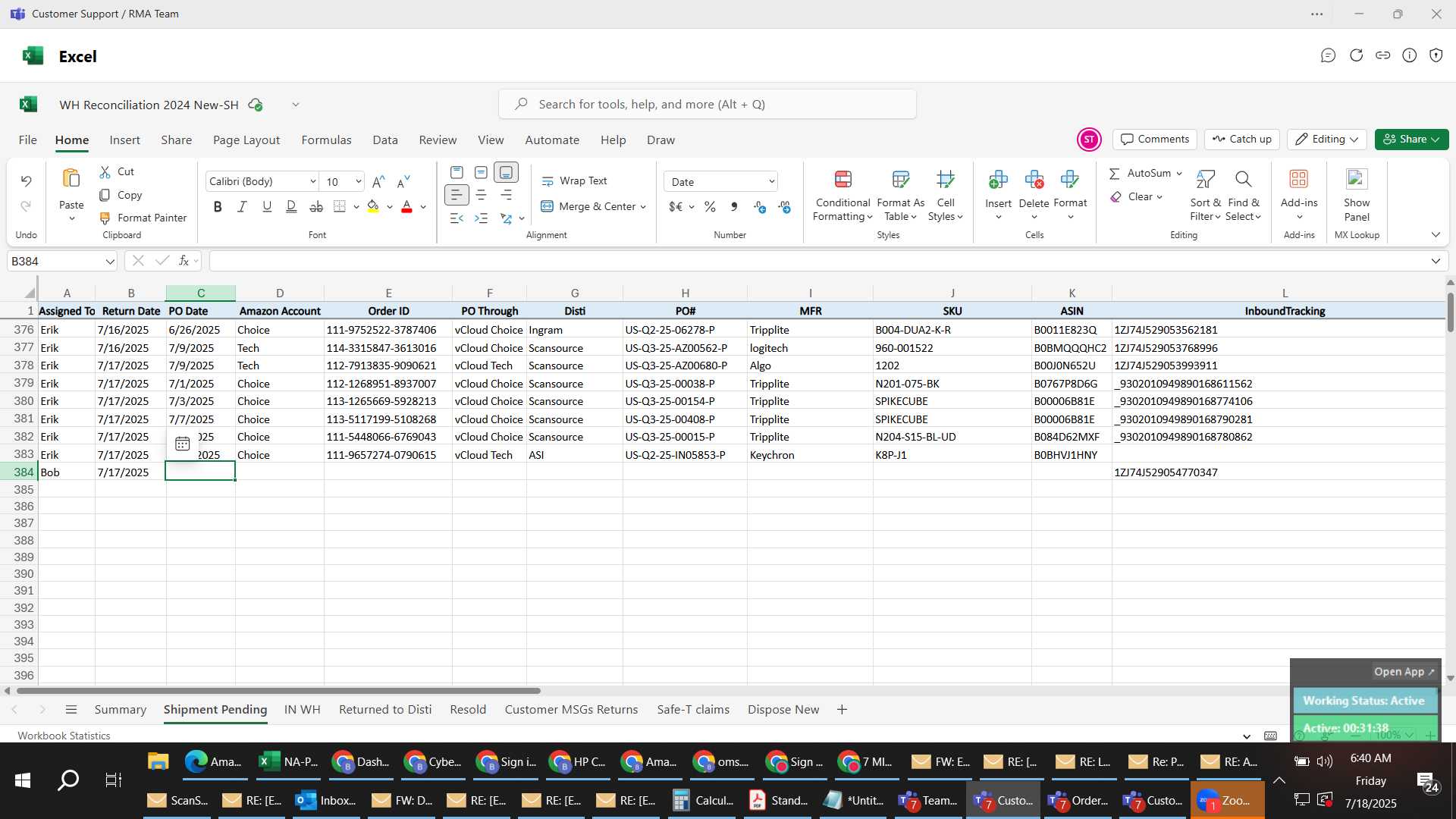Expand the Paste options arrow
1456x819 pixels.
tap(71, 219)
